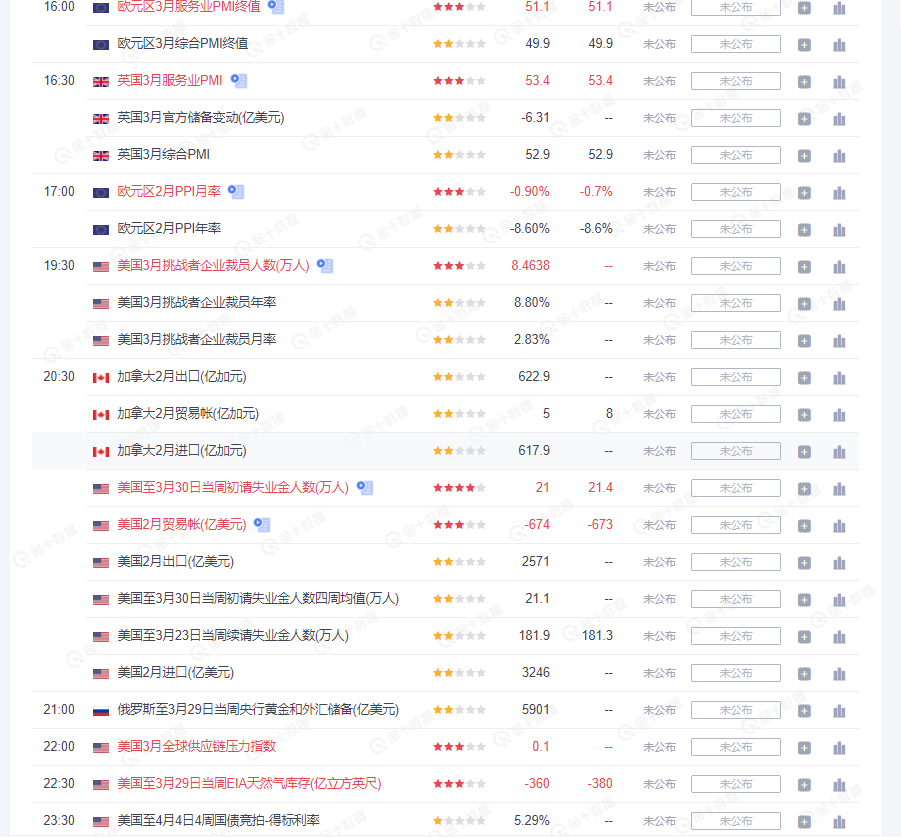The width and height of the screenshot is (901, 837).
Task: Click star rating of 美国至3月30日当周初请失业金人数(万人)
Action: tap(459, 488)
